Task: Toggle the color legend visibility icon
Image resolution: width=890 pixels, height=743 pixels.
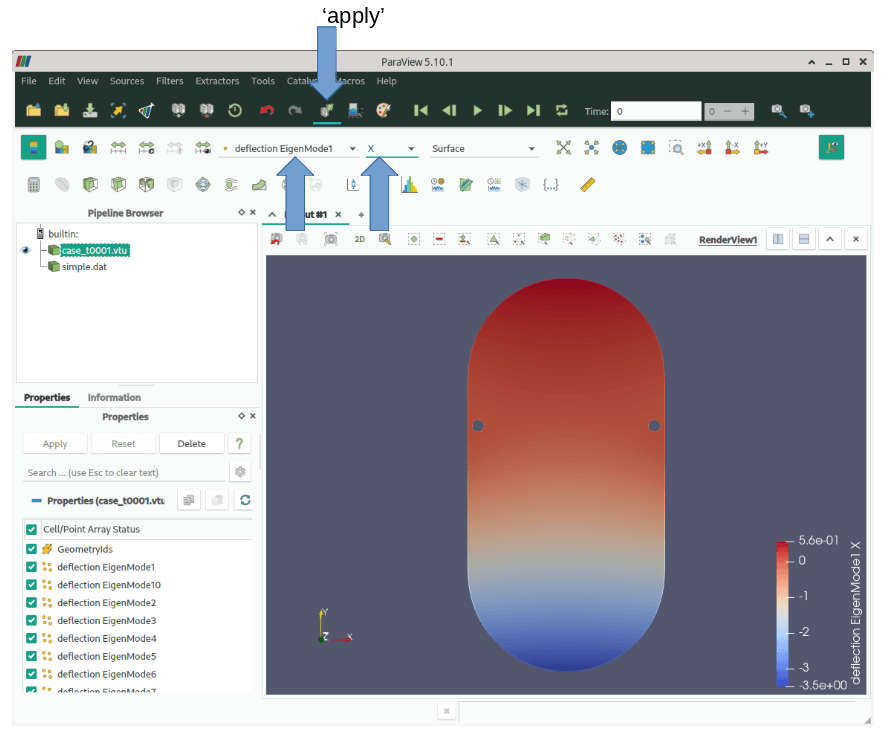Action: point(33,148)
